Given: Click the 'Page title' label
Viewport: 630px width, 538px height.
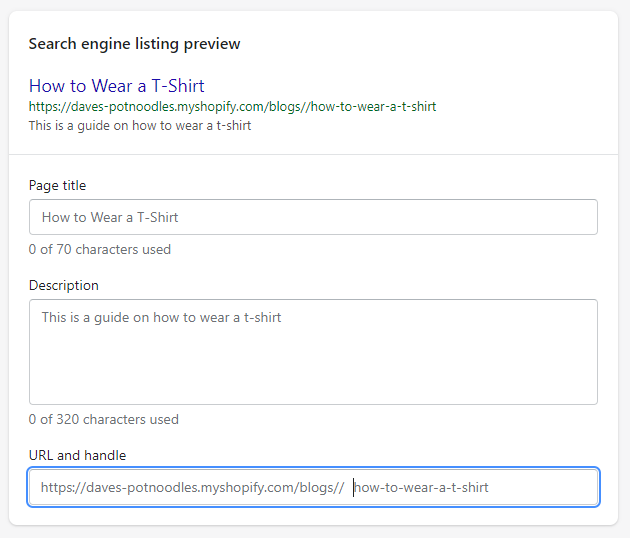Looking at the screenshot, I should (57, 185).
